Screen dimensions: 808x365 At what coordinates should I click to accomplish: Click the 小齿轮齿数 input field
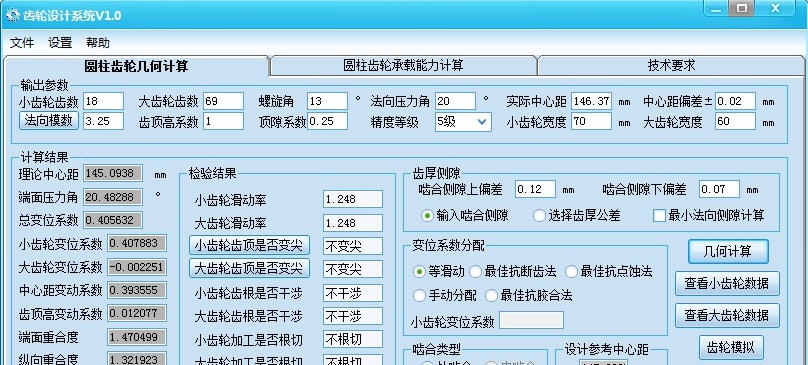click(x=104, y=101)
